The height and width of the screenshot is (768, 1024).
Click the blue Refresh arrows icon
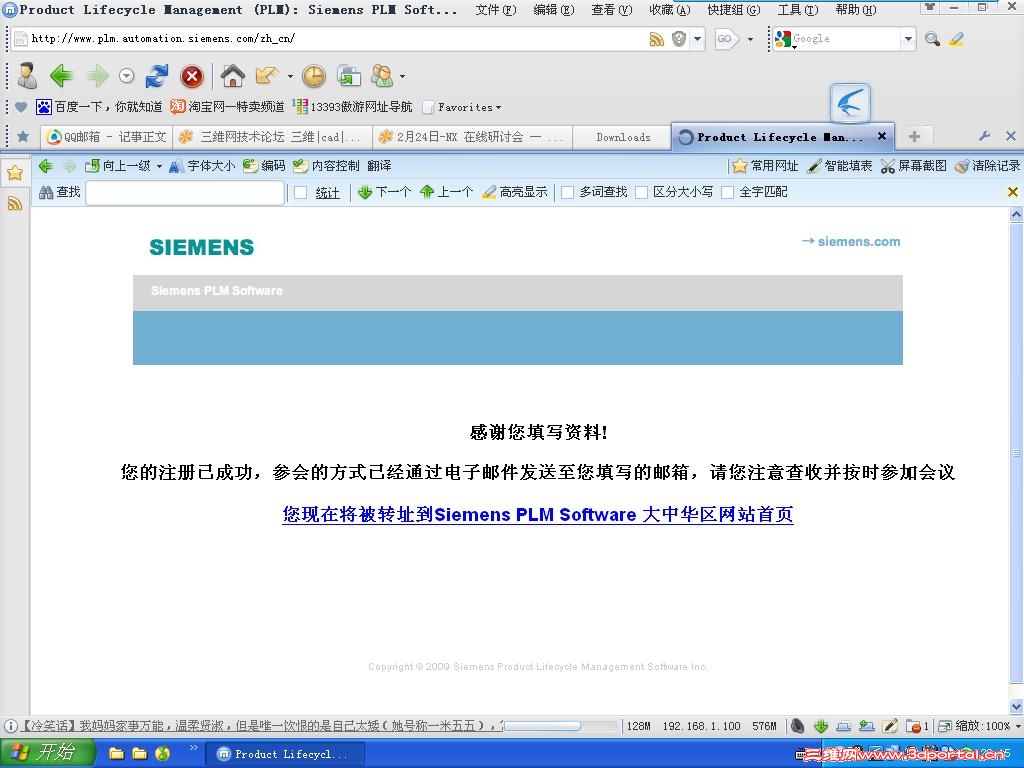pos(157,76)
